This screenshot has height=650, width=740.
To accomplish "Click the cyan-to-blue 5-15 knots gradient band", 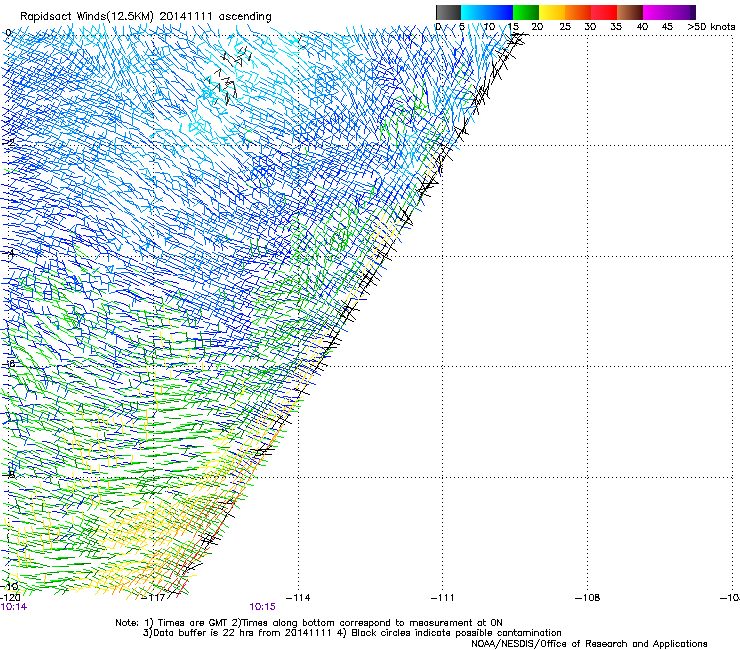I will pos(487,12).
